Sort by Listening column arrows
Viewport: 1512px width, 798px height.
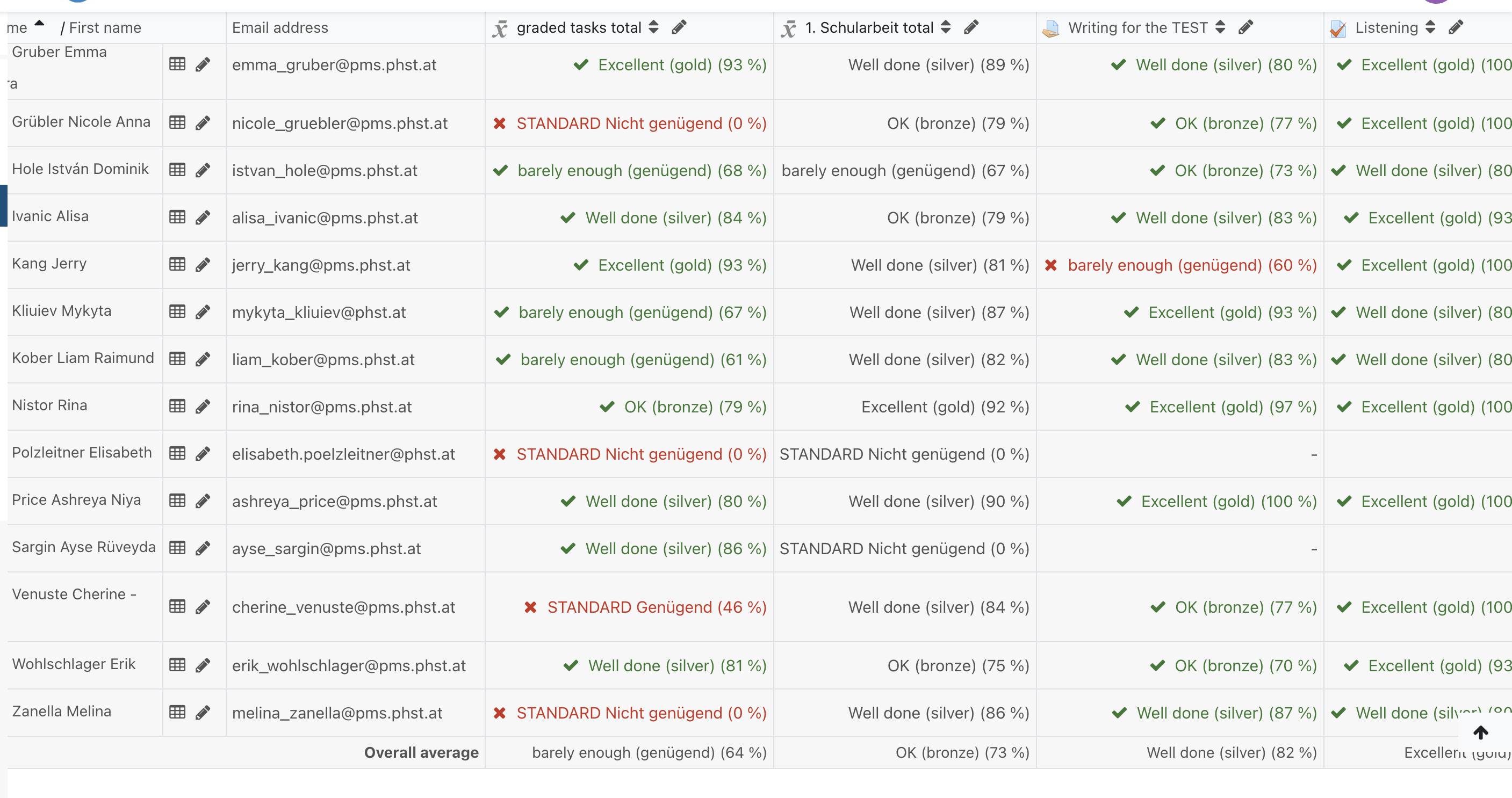coord(1430,27)
